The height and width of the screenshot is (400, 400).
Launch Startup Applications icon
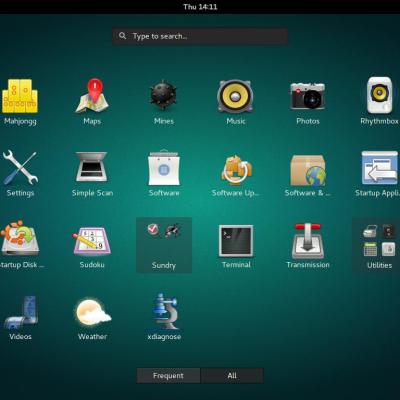click(x=380, y=168)
